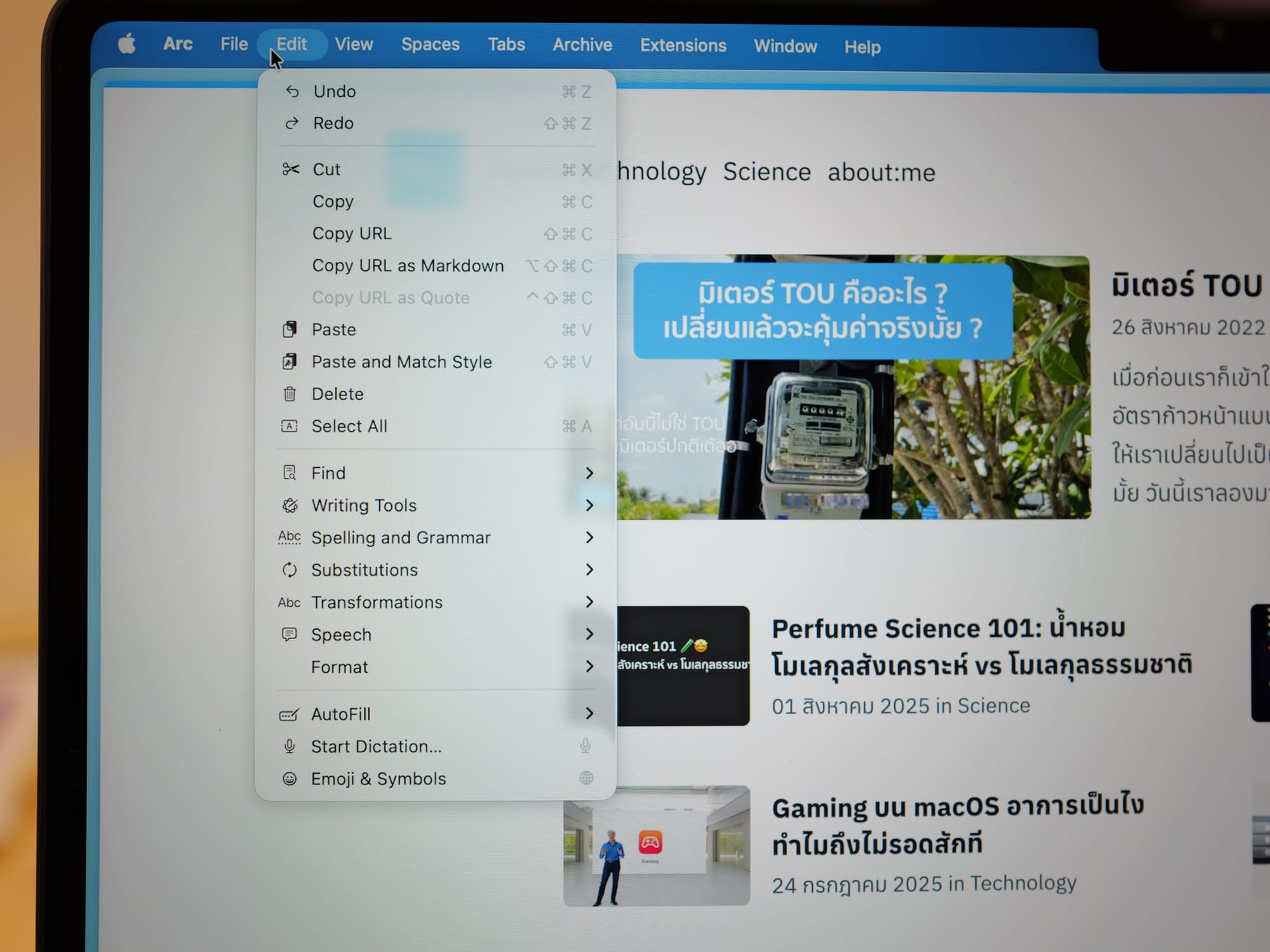The height and width of the screenshot is (952, 1270).
Task: Expand the Transformations submenu chevron
Action: click(x=589, y=602)
